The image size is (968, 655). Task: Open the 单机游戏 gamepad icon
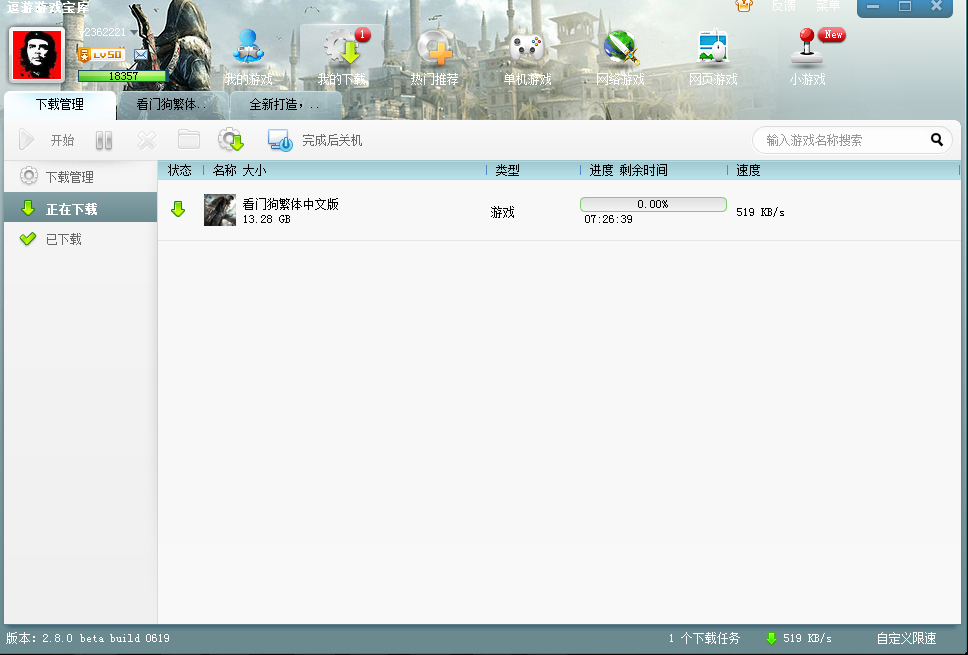(527, 48)
